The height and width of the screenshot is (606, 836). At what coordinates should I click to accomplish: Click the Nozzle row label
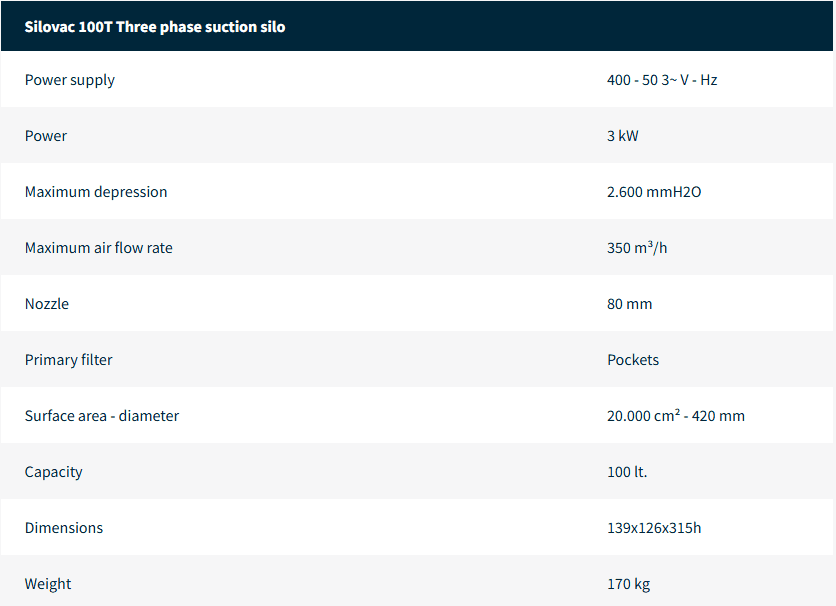[x=47, y=304]
